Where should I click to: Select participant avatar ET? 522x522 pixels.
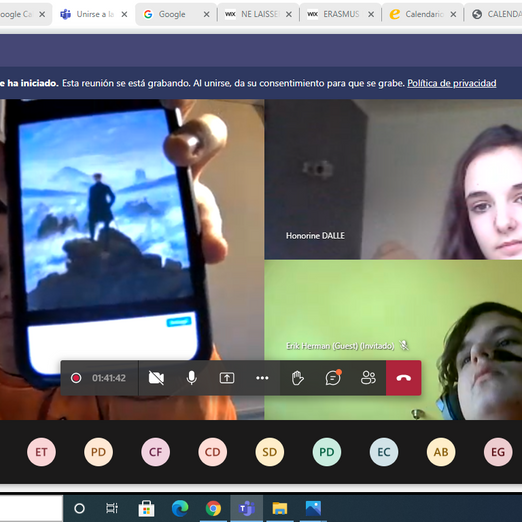click(x=41, y=452)
